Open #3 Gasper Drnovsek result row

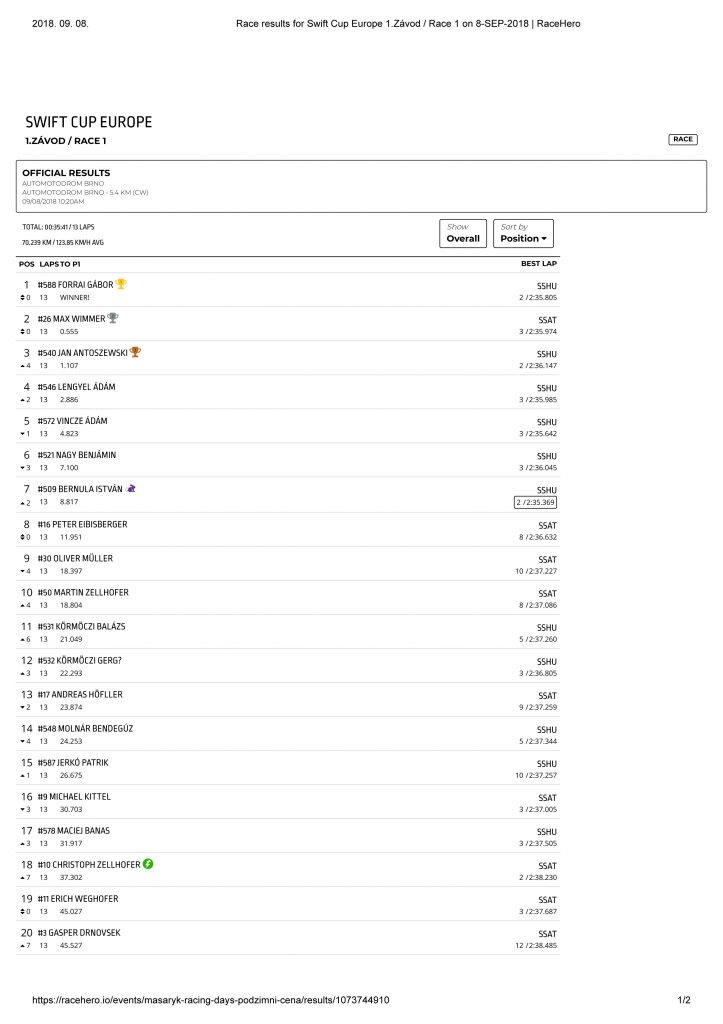tap(288, 938)
